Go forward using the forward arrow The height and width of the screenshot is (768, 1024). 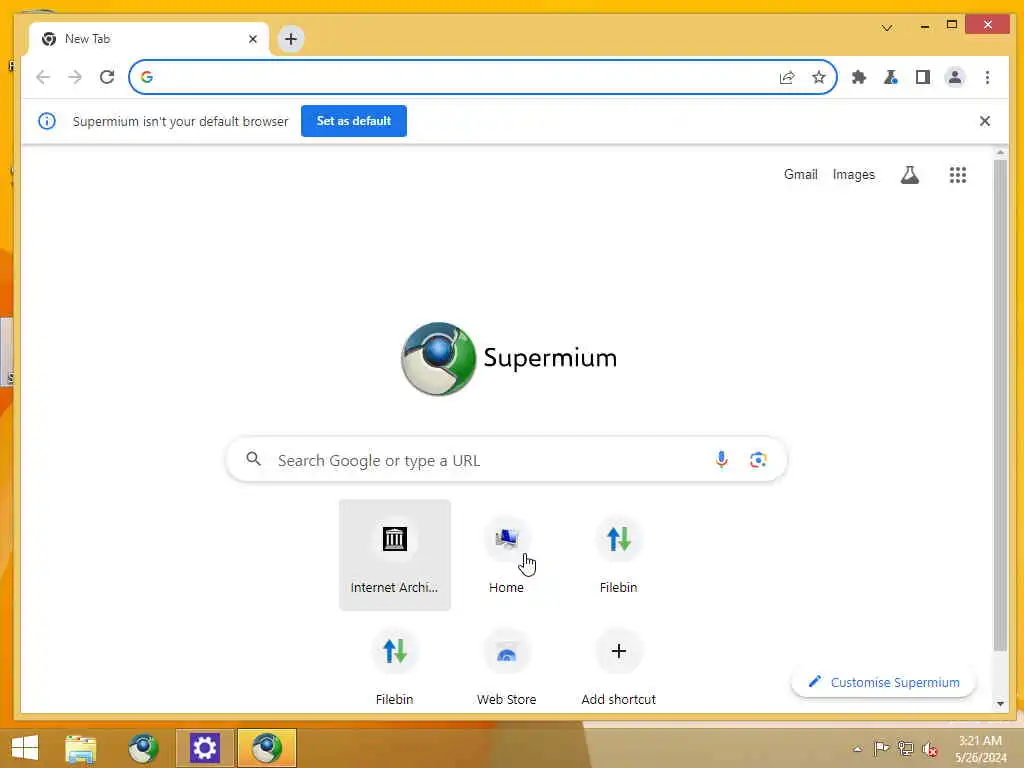75,77
